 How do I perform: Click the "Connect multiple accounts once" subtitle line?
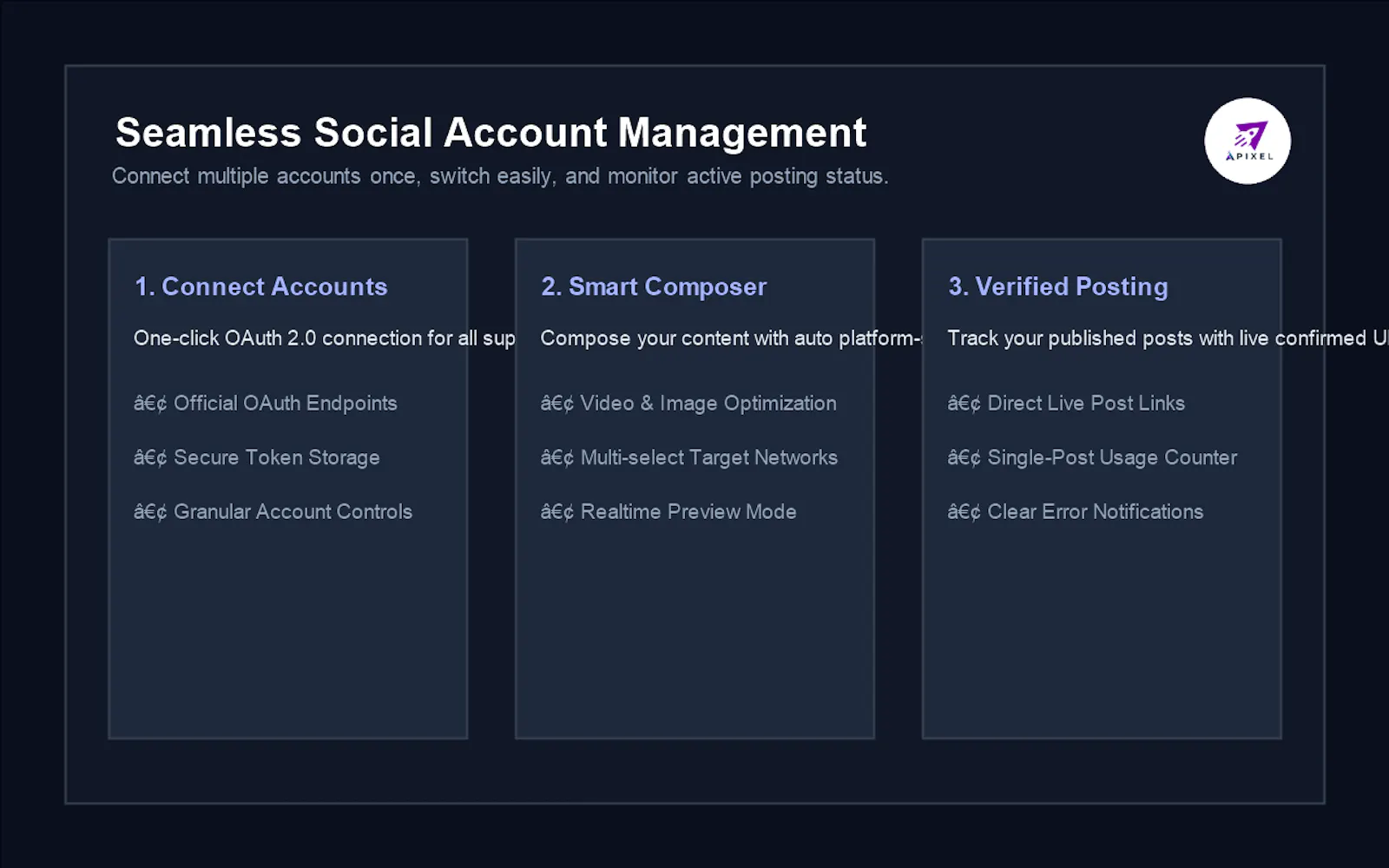click(x=500, y=176)
